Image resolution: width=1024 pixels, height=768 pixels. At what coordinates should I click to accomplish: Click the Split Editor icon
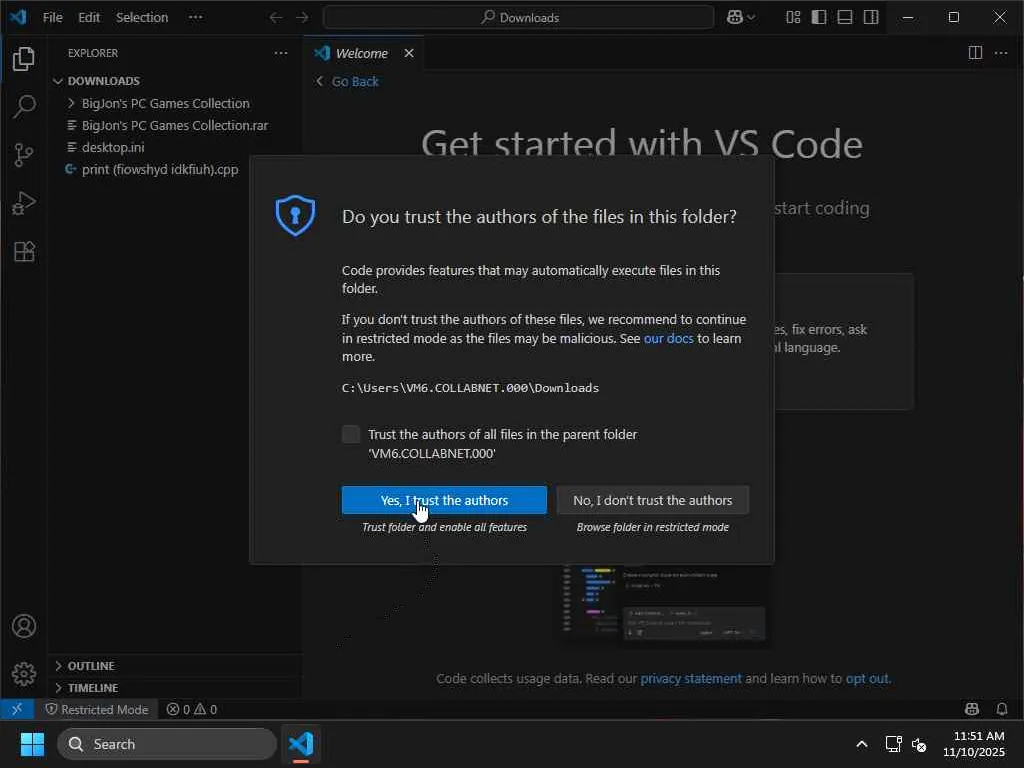coord(975,53)
